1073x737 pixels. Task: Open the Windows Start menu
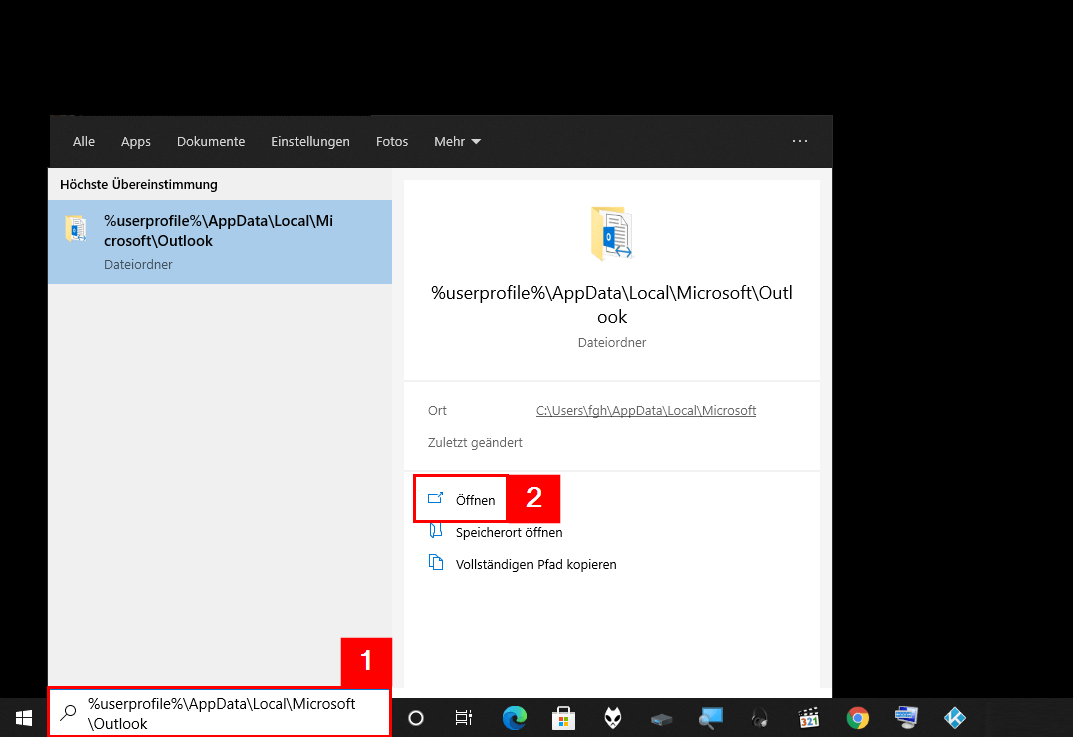pyautogui.click(x=24, y=718)
